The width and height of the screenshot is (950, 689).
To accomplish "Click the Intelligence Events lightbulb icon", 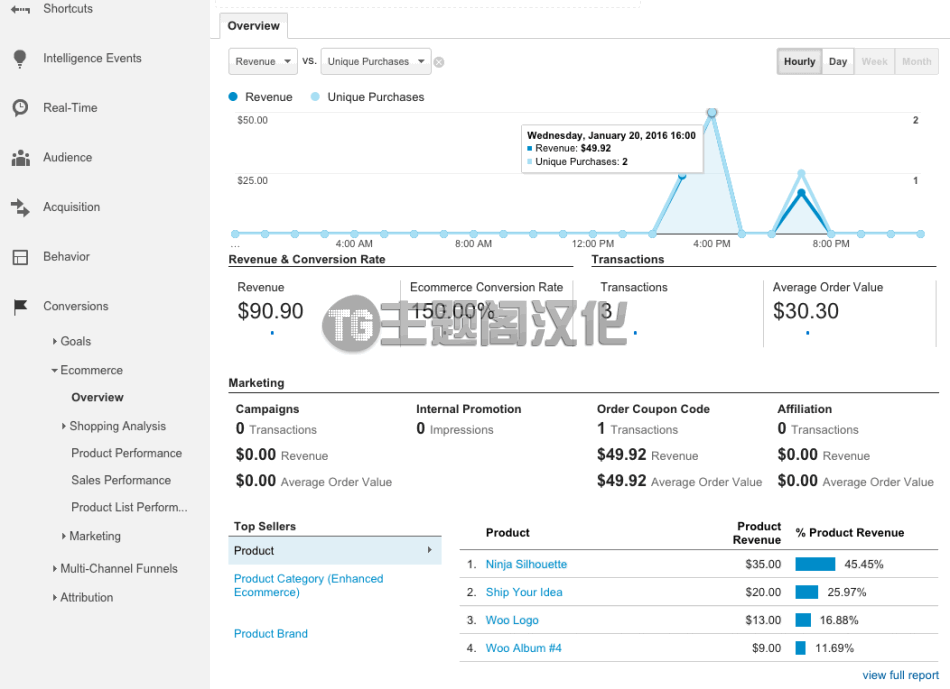I will [x=20, y=59].
